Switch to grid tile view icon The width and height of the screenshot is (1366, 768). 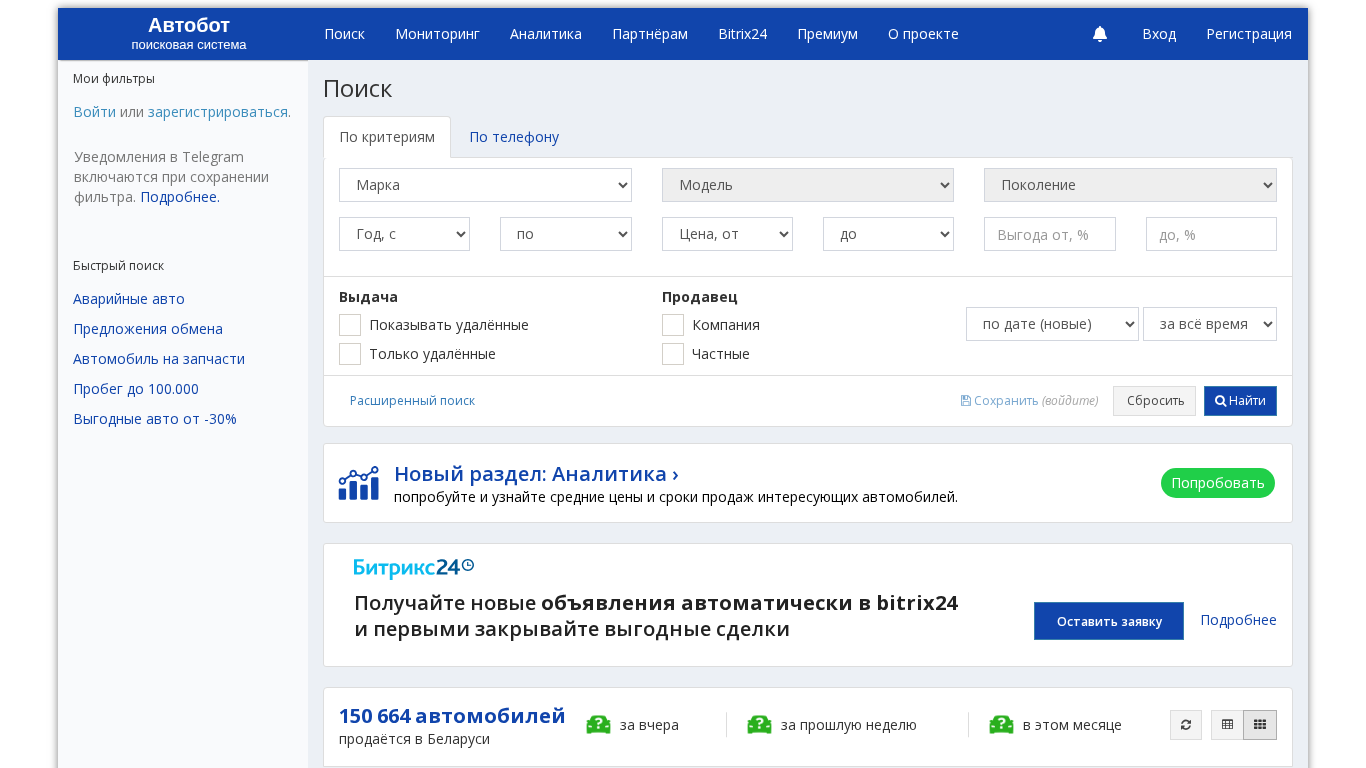[1260, 725]
